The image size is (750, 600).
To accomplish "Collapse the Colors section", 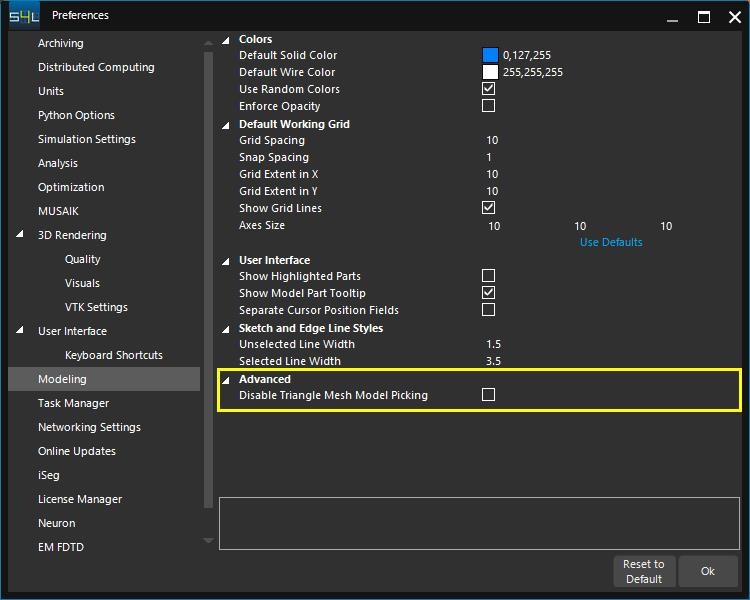I will [226, 40].
